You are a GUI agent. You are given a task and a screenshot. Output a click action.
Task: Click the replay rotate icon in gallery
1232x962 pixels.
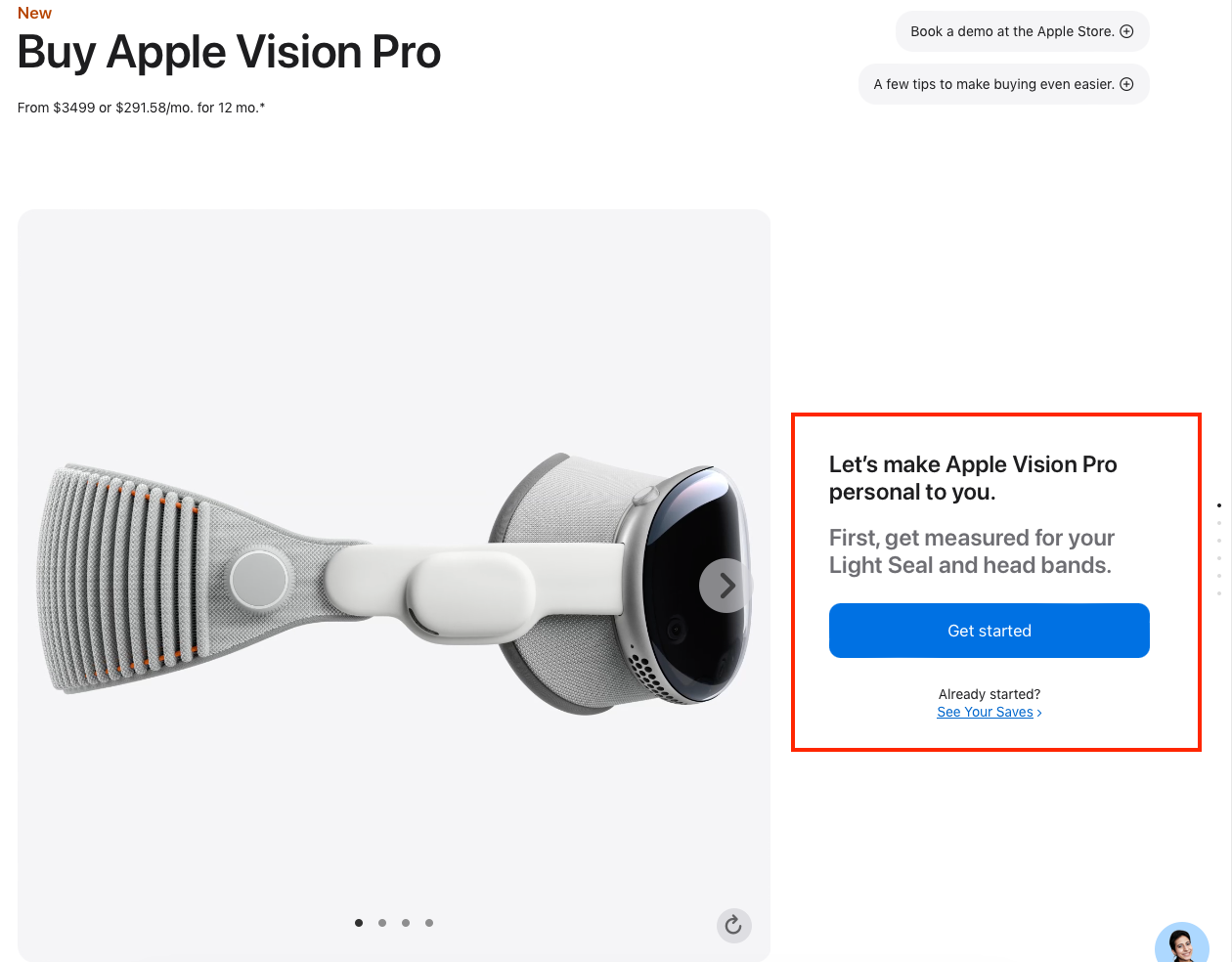(x=733, y=925)
